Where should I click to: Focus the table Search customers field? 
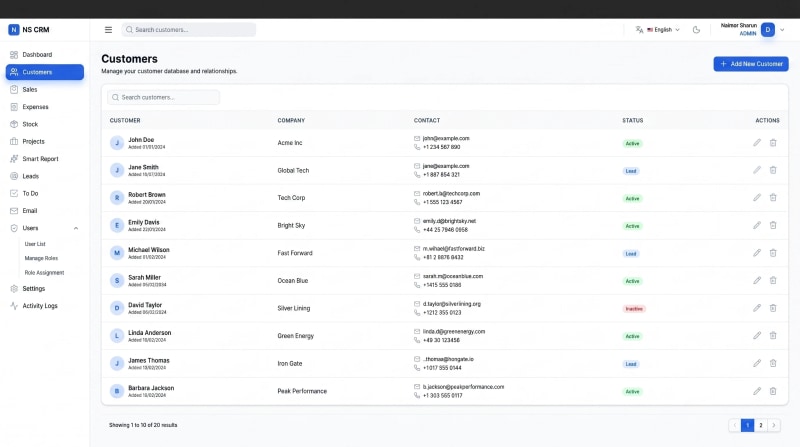click(163, 97)
